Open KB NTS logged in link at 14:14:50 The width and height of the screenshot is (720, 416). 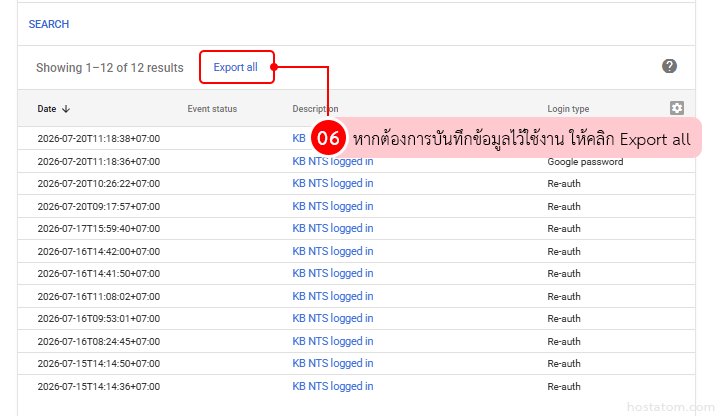pyautogui.click(x=333, y=363)
